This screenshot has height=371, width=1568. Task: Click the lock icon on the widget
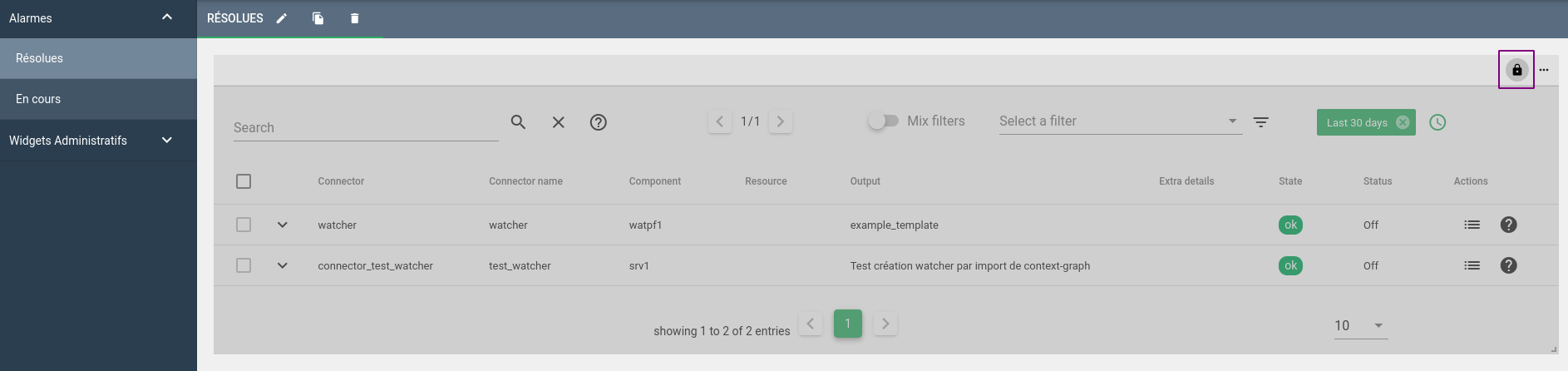click(1516, 70)
